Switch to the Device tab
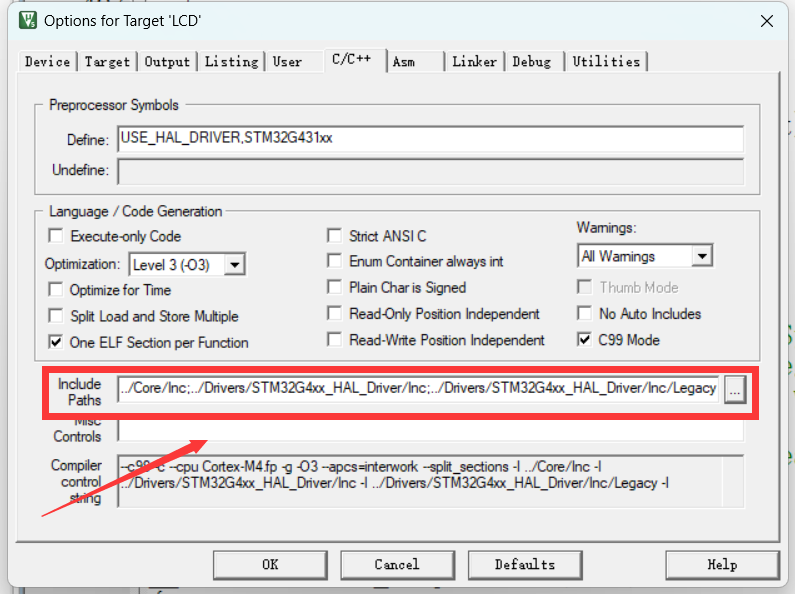795x594 pixels. pyautogui.click(x=48, y=62)
